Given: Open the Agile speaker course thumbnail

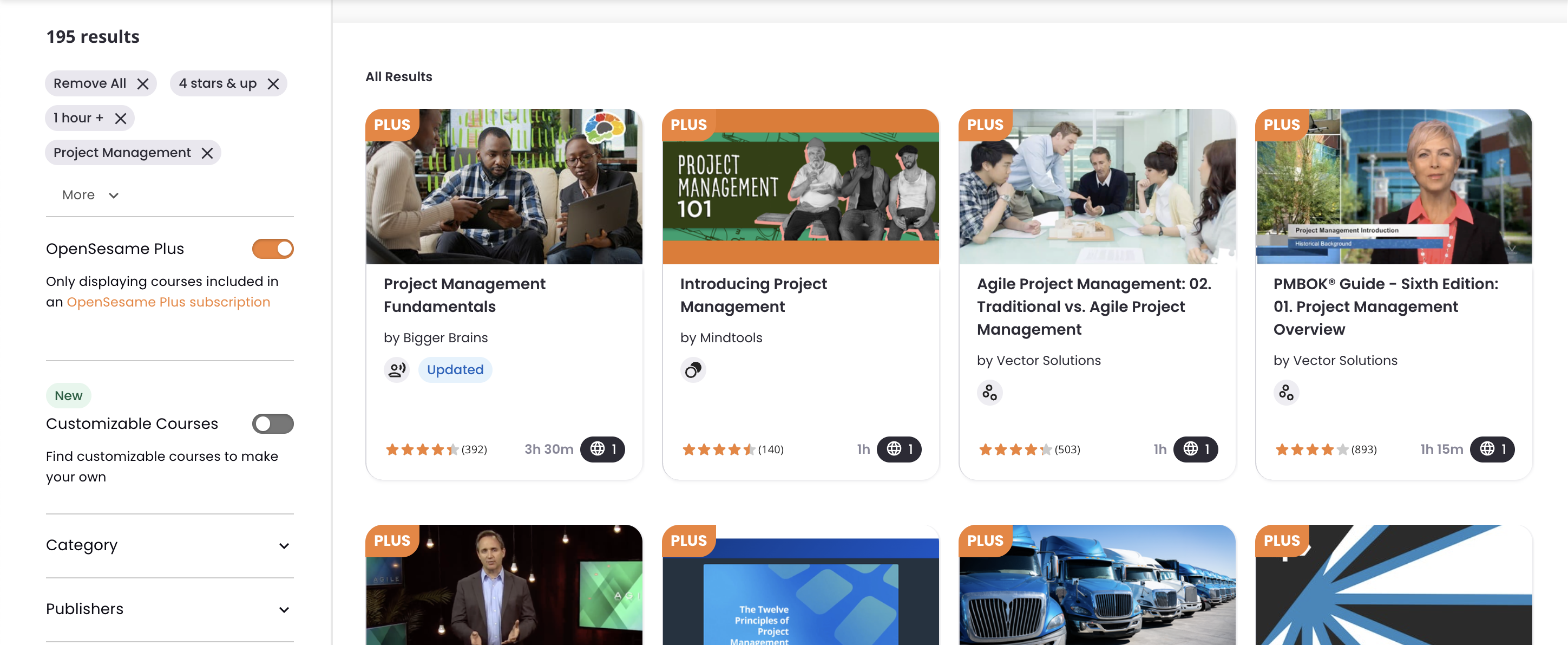Looking at the screenshot, I should [x=504, y=585].
